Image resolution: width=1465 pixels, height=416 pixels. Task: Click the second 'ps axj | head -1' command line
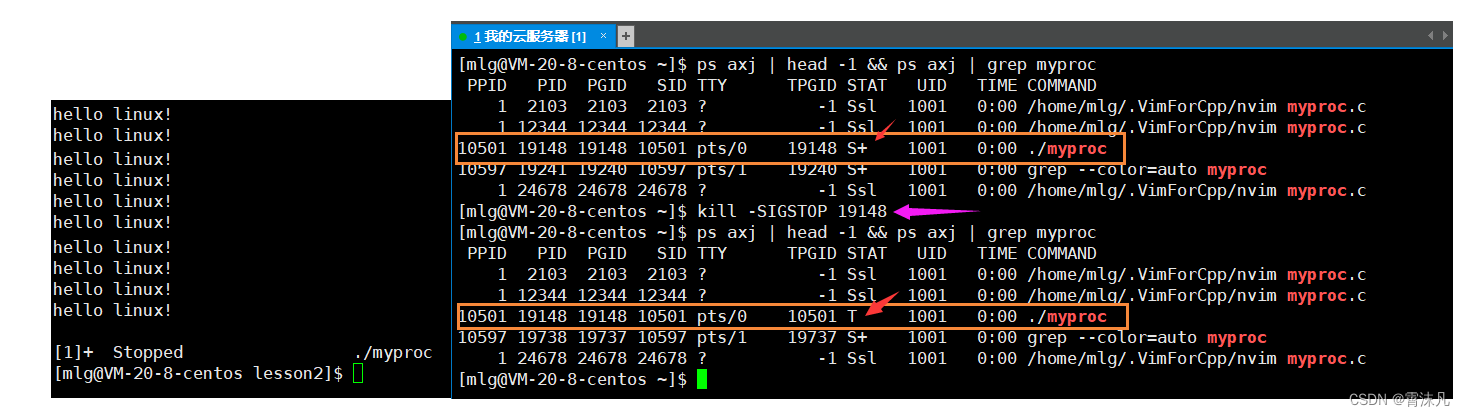[x=776, y=232]
